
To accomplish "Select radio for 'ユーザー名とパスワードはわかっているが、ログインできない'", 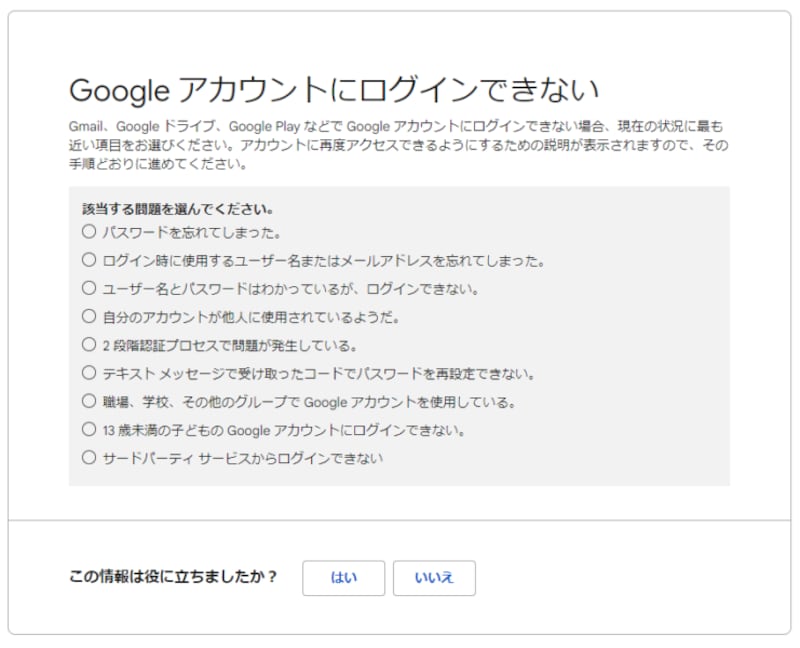I will click(89, 288).
